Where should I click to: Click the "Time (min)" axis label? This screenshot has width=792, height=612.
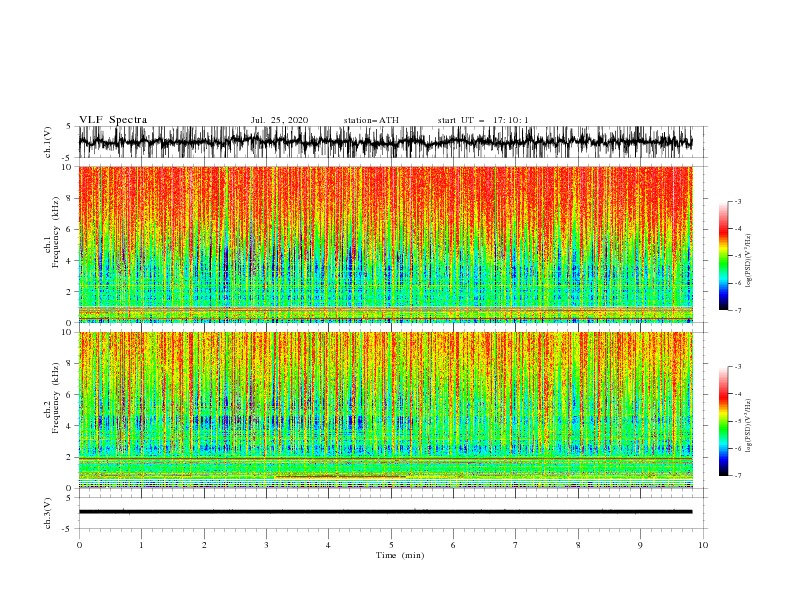[x=400, y=555]
